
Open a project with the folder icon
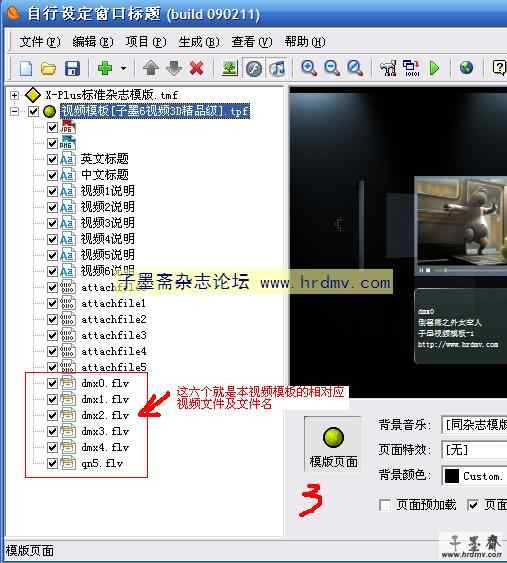pyautogui.click(x=48, y=68)
